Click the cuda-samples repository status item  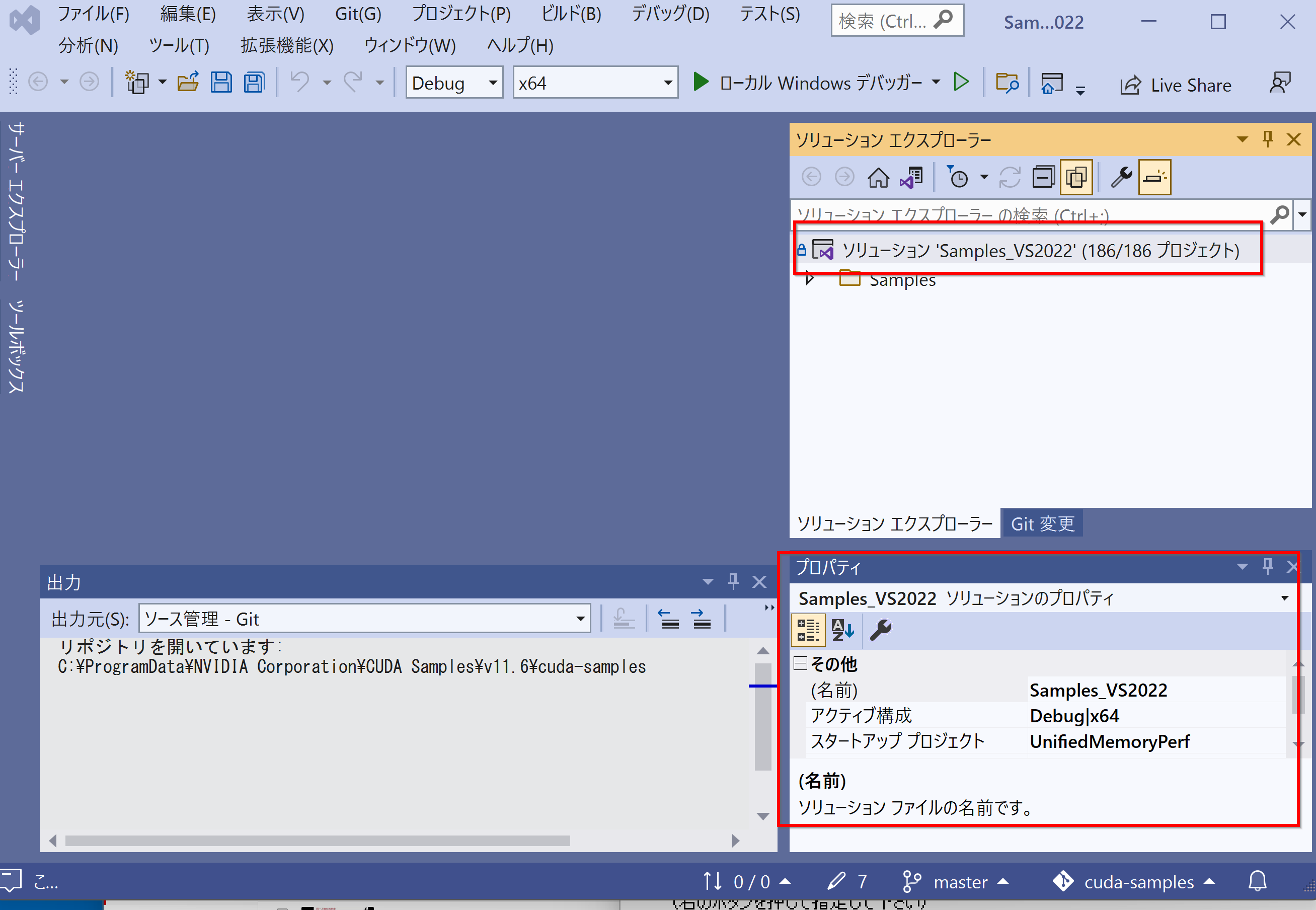pos(1133,882)
